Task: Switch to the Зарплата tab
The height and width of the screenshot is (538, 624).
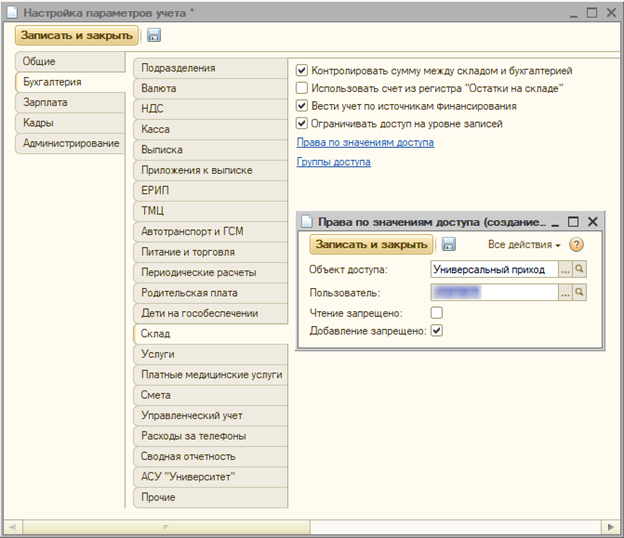Action: (x=47, y=102)
